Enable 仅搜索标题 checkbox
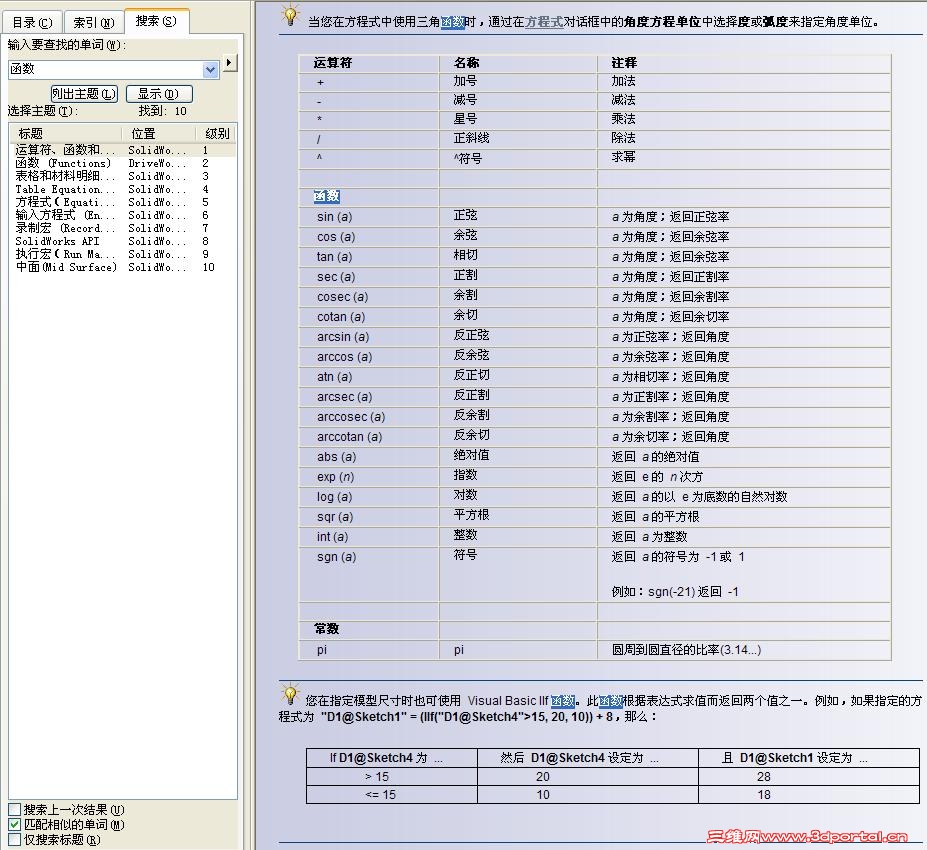The width and height of the screenshot is (927, 850). tap(15, 839)
